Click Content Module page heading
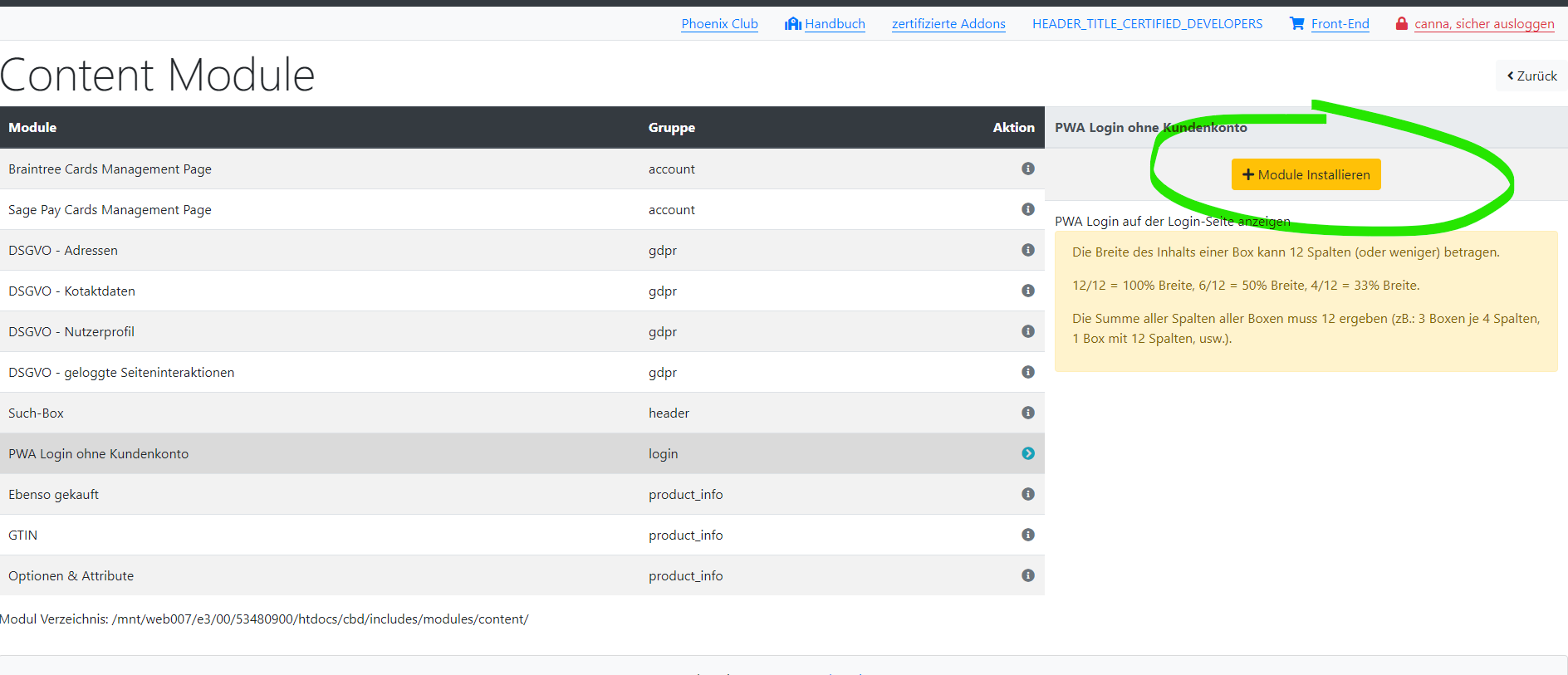This screenshot has width=1568, height=675. tap(158, 75)
